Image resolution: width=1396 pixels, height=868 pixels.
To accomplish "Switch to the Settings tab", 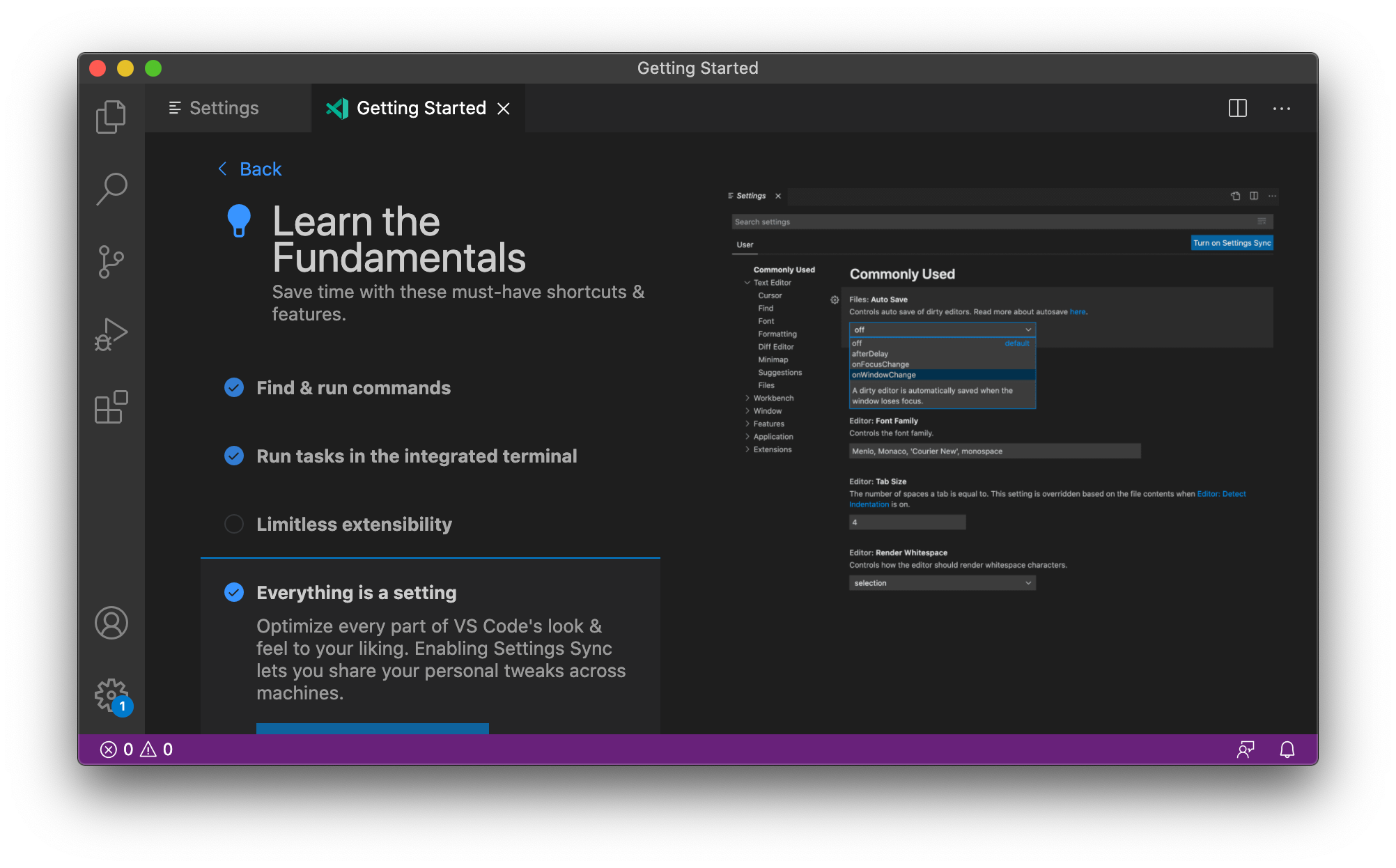I will pos(223,109).
